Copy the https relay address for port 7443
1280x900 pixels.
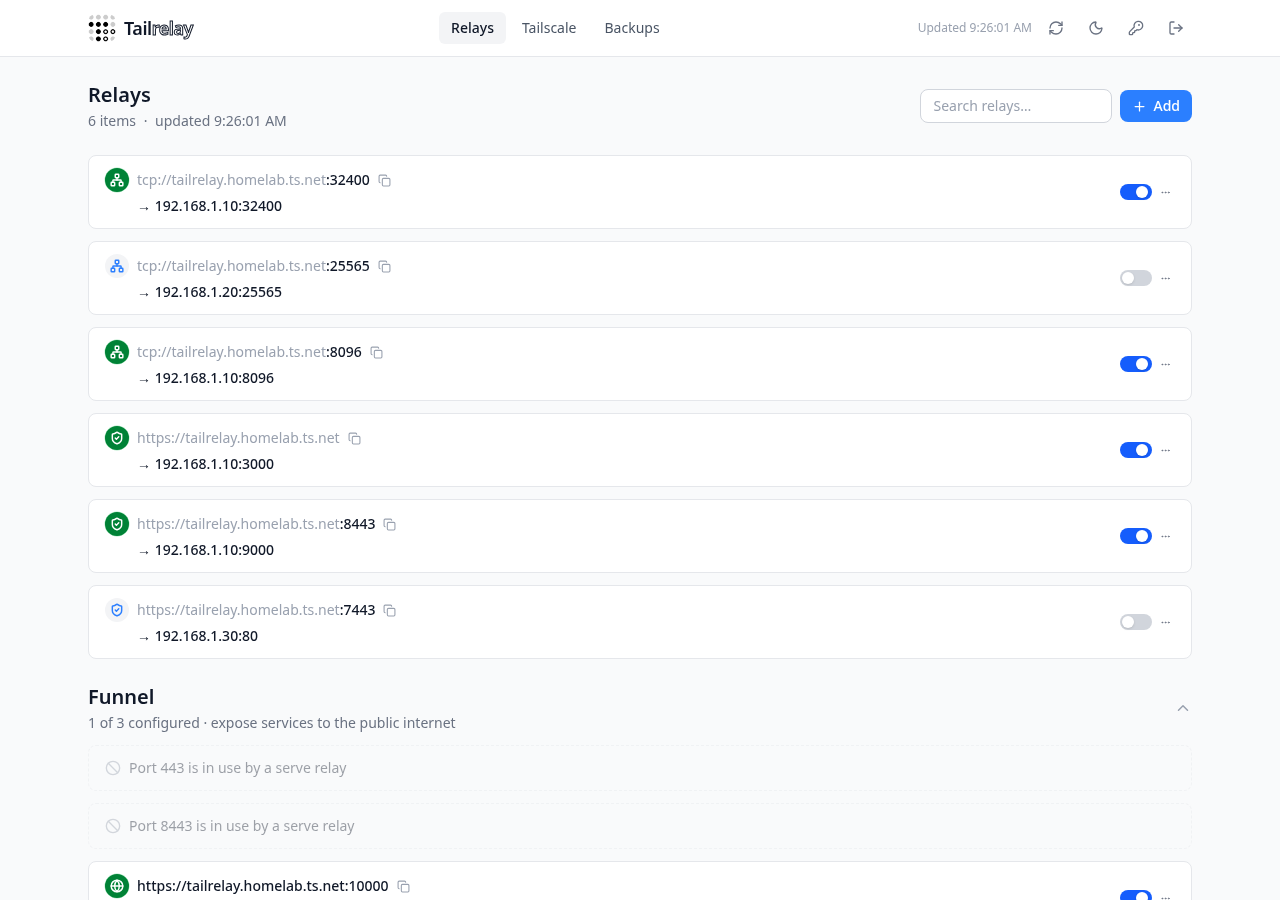(x=390, y=611)
